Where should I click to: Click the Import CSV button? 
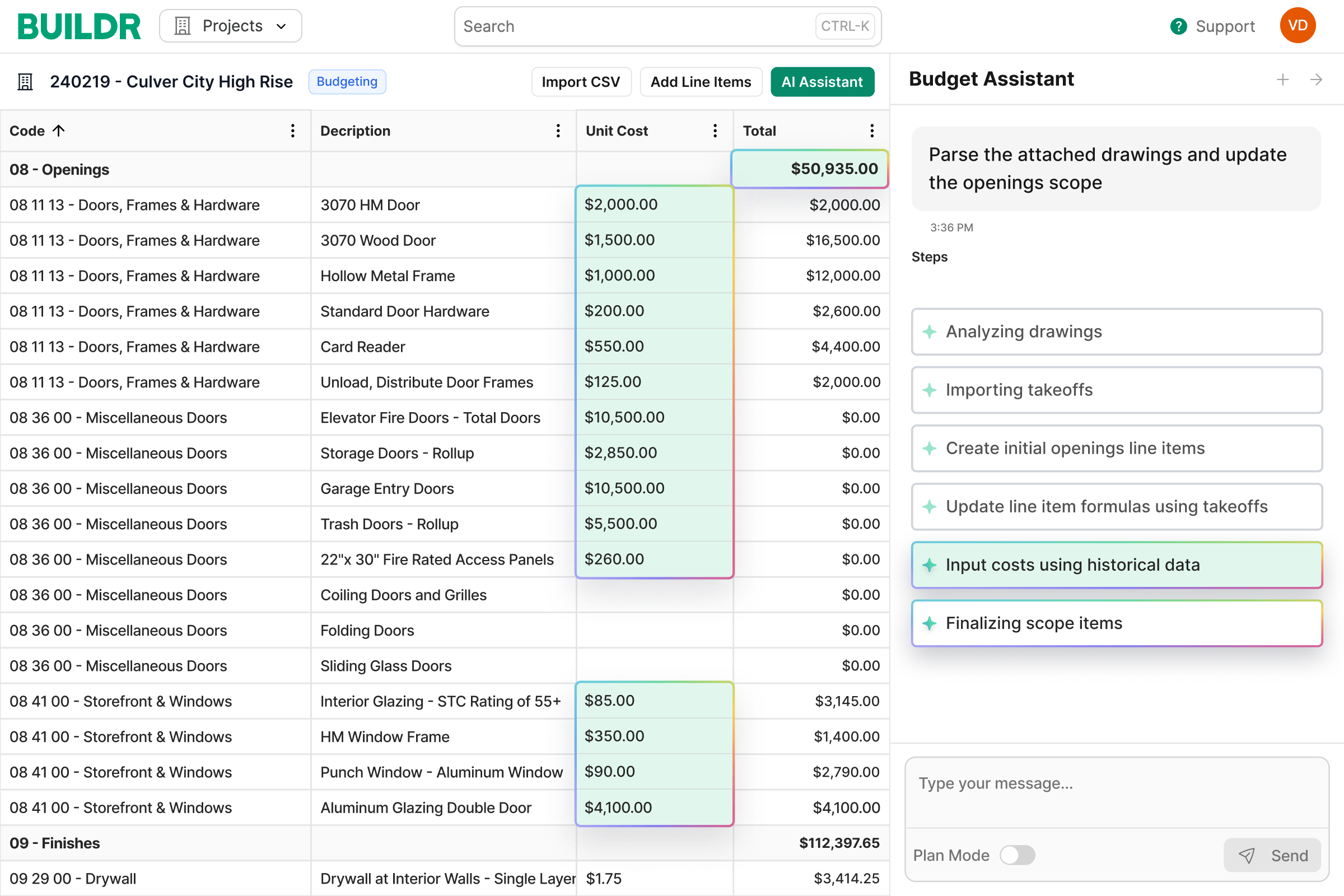pos(581,82)
